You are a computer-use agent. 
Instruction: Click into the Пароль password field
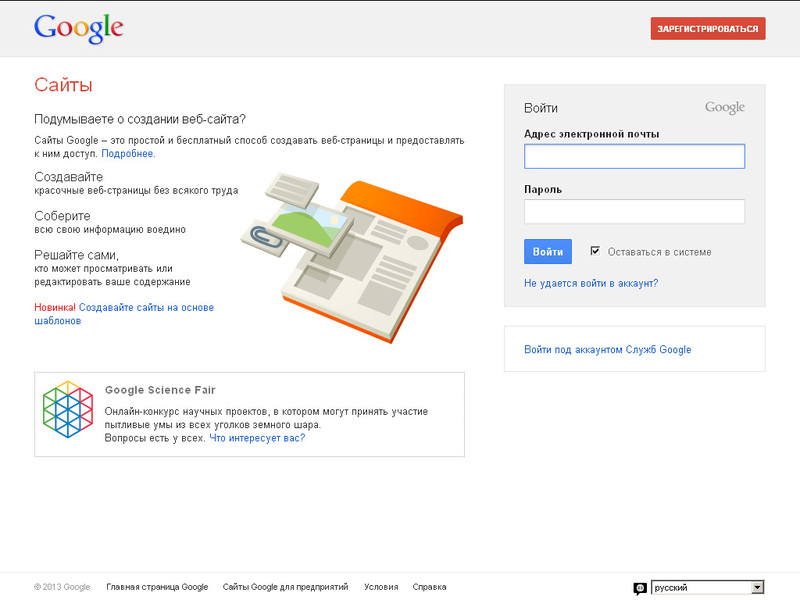(x=634, y=212)
